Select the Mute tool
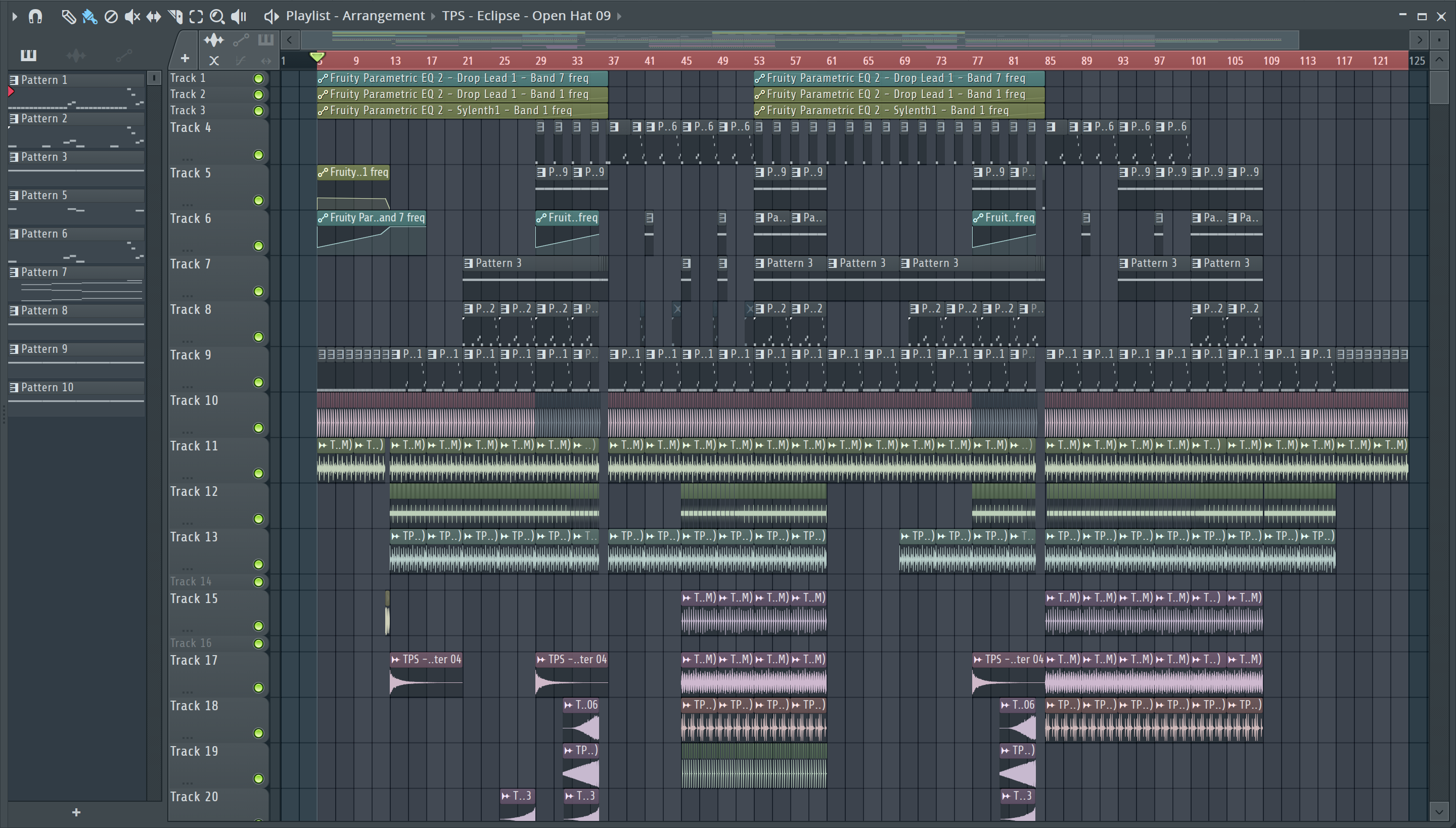The image size is (1456, 828). point(132,17)
